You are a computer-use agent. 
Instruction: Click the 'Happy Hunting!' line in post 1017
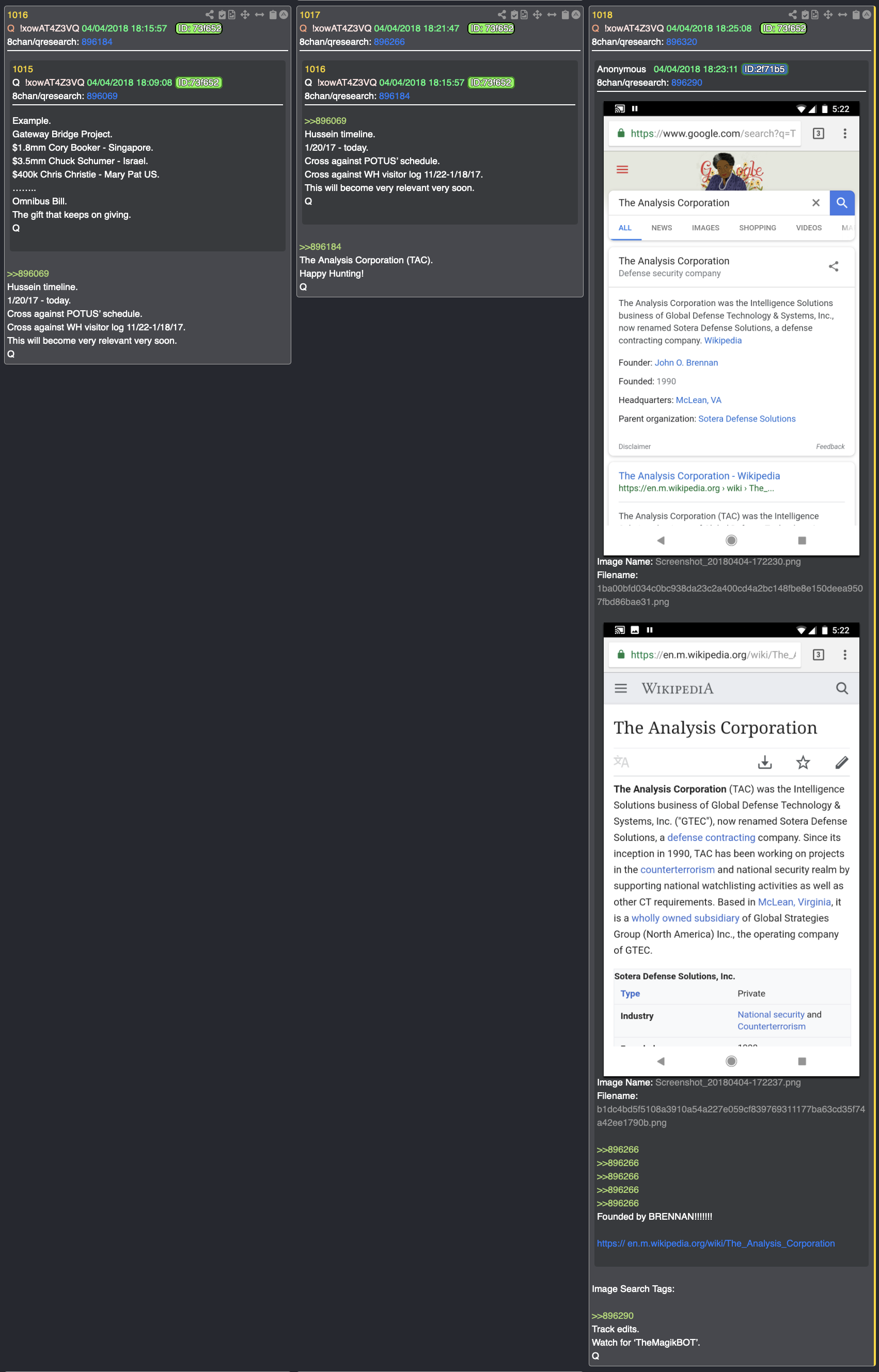331,273
